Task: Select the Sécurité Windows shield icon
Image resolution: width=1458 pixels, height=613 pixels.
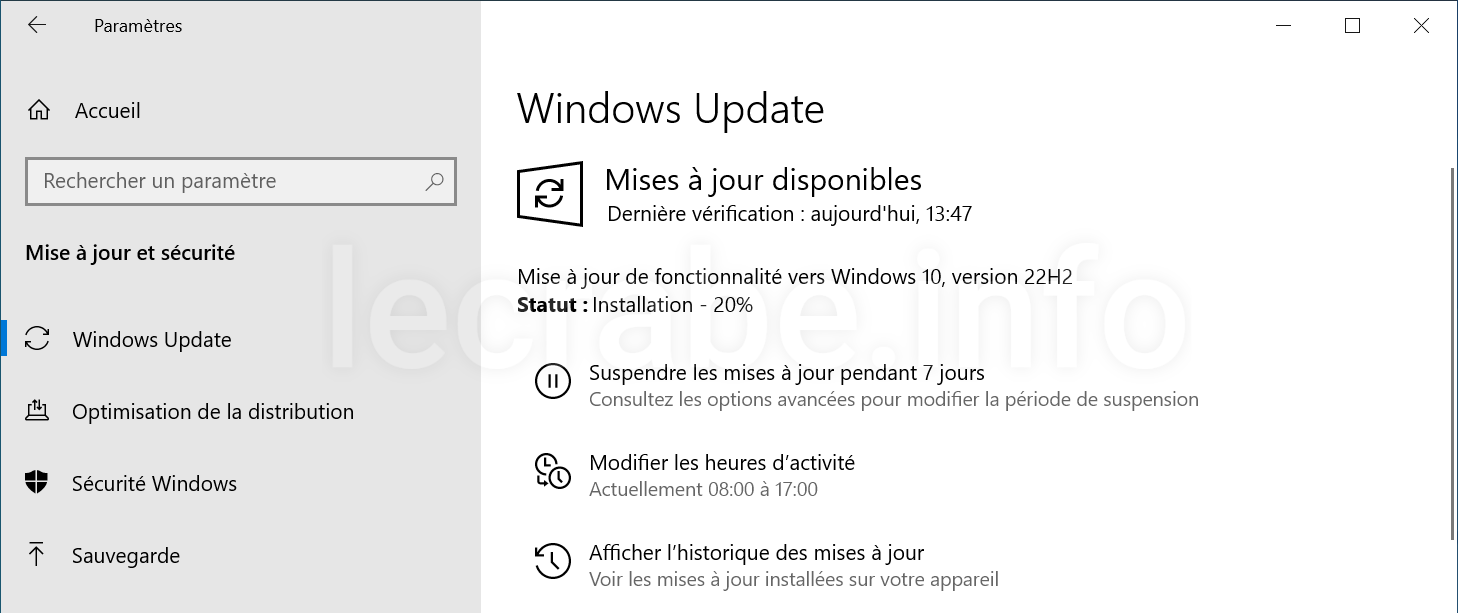Action: click(37, 483)
